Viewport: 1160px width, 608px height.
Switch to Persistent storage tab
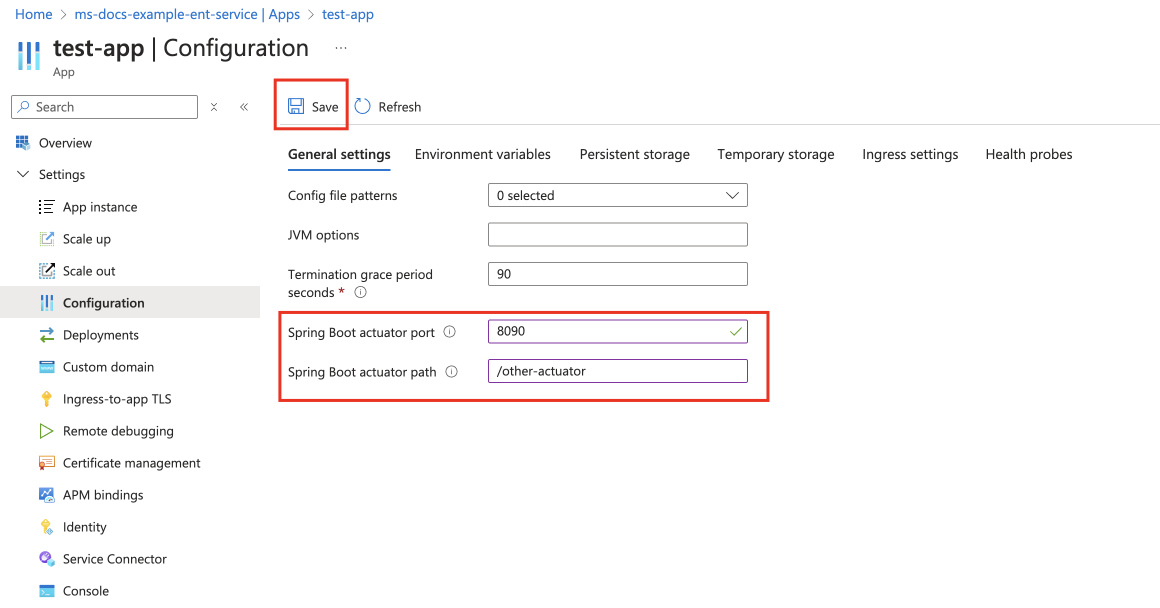coord(634,155)
